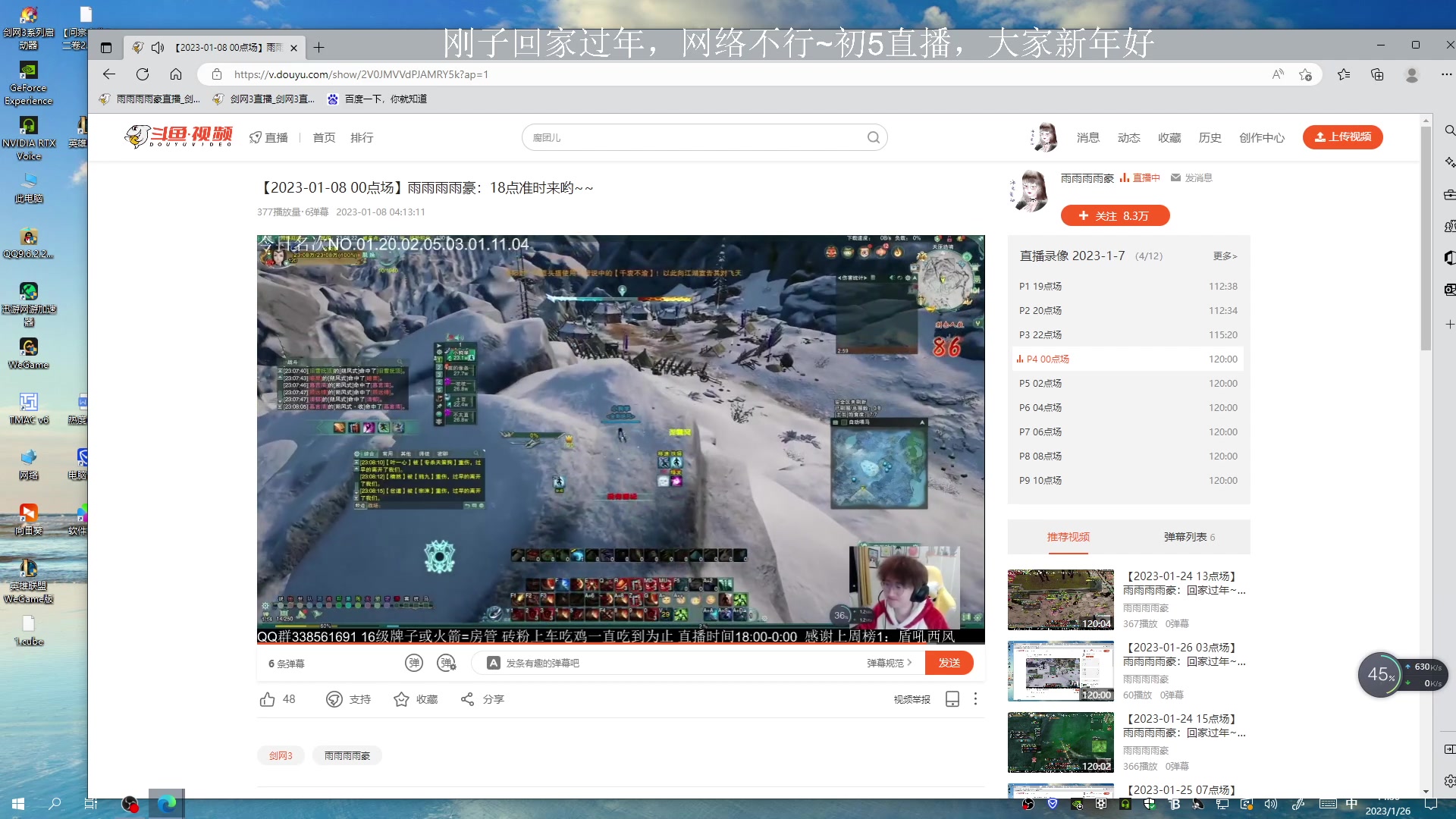Open the 剑网3直播 bookmark
The height and width of the screenshot is (819, 1456).
pyautogui.click(x=264, y=99)
